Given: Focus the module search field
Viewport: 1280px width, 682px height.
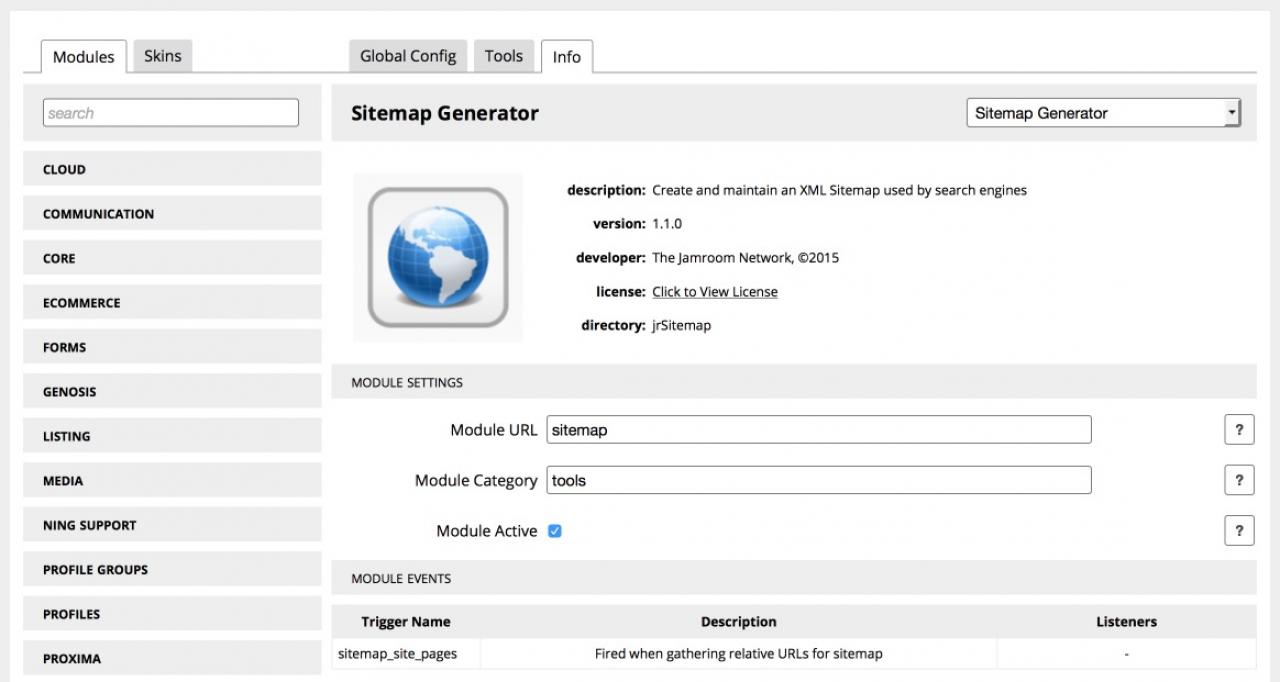Looking at the screenshot, I should (171, 113).
